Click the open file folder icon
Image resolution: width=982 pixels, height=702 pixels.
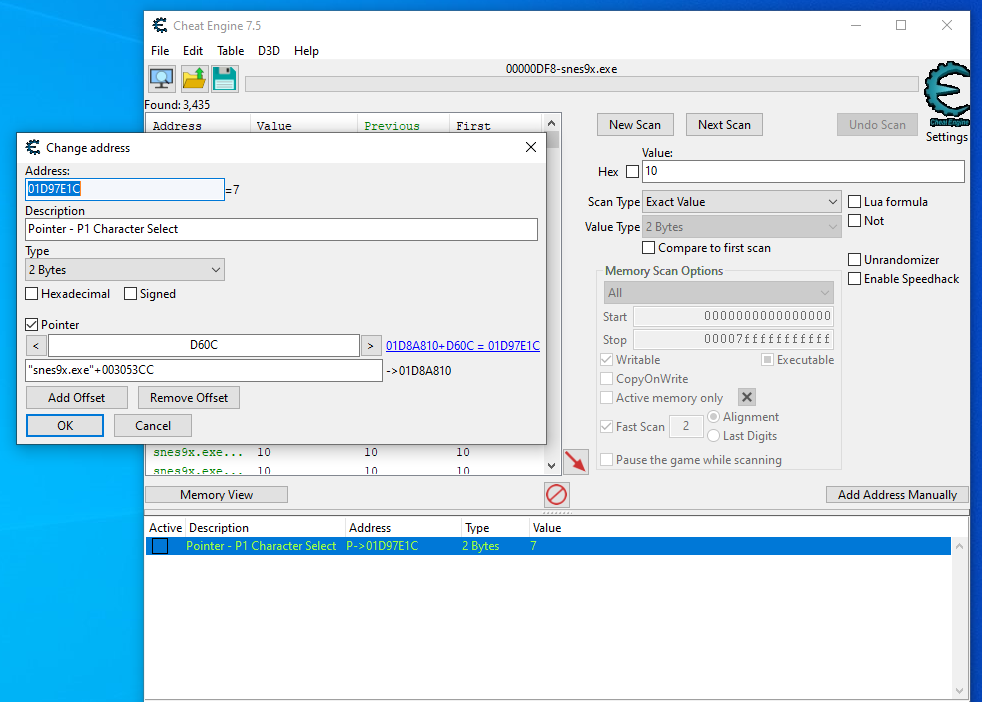pyautogui.click(x=194, y=79)
